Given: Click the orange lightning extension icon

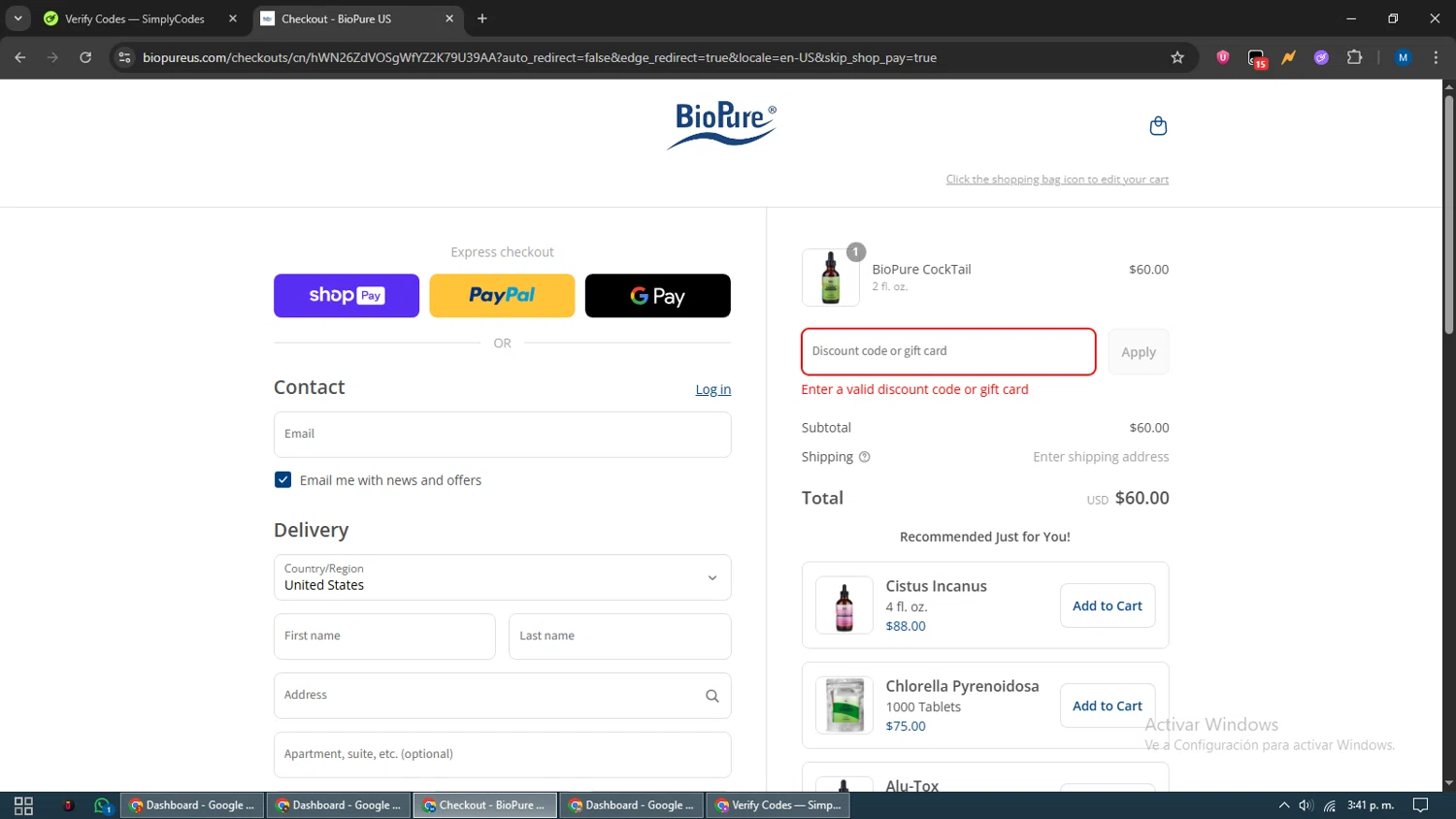Looking at the screenshot, I should click(x=1288, y=57).
